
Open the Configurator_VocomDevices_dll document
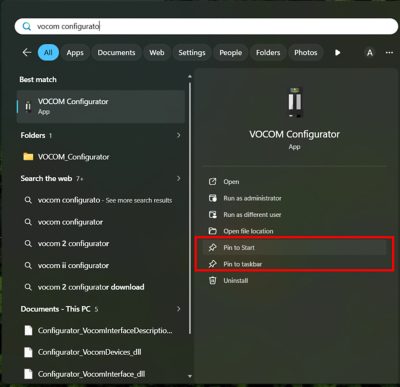(101, 352)
